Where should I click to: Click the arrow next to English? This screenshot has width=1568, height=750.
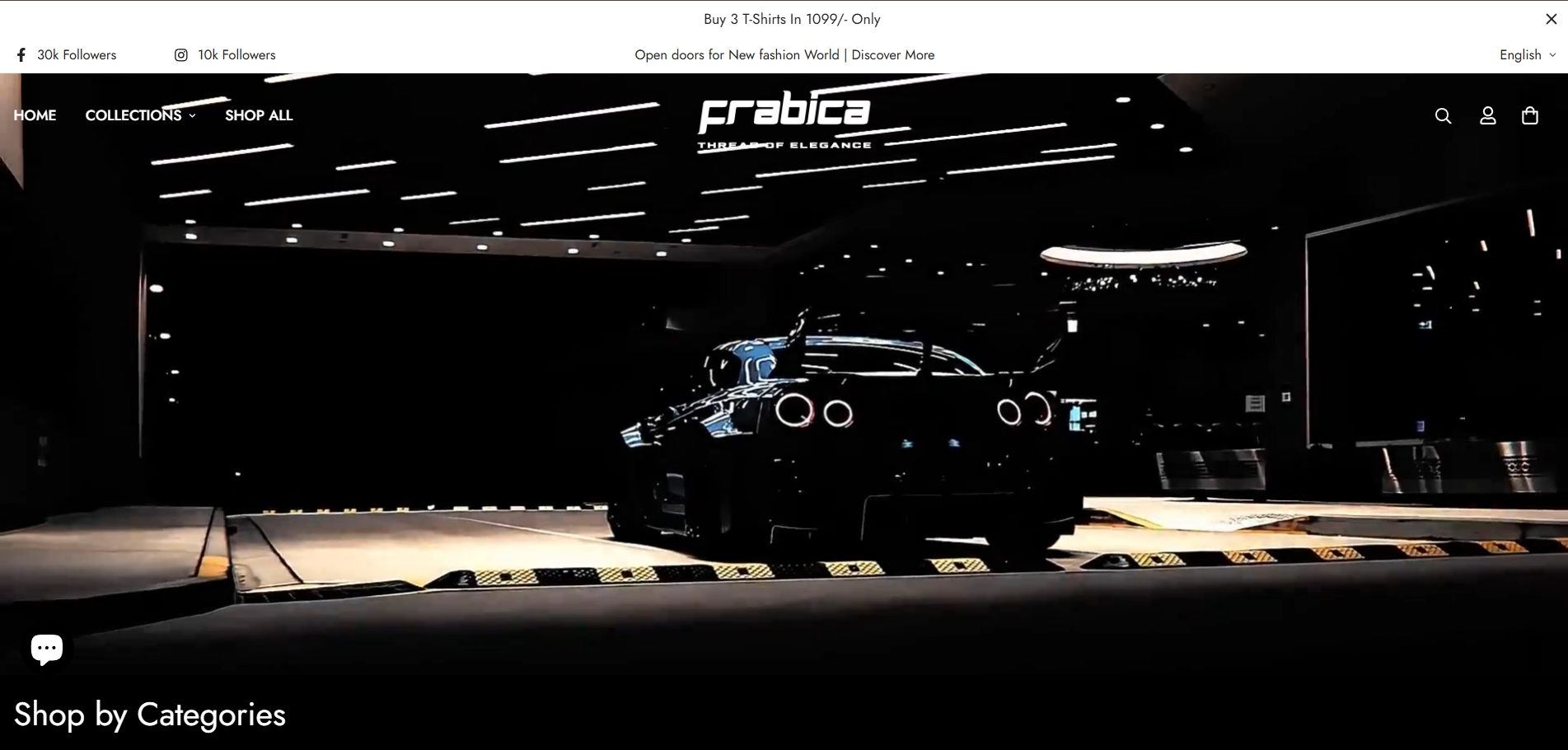(x=1552, y=55)
